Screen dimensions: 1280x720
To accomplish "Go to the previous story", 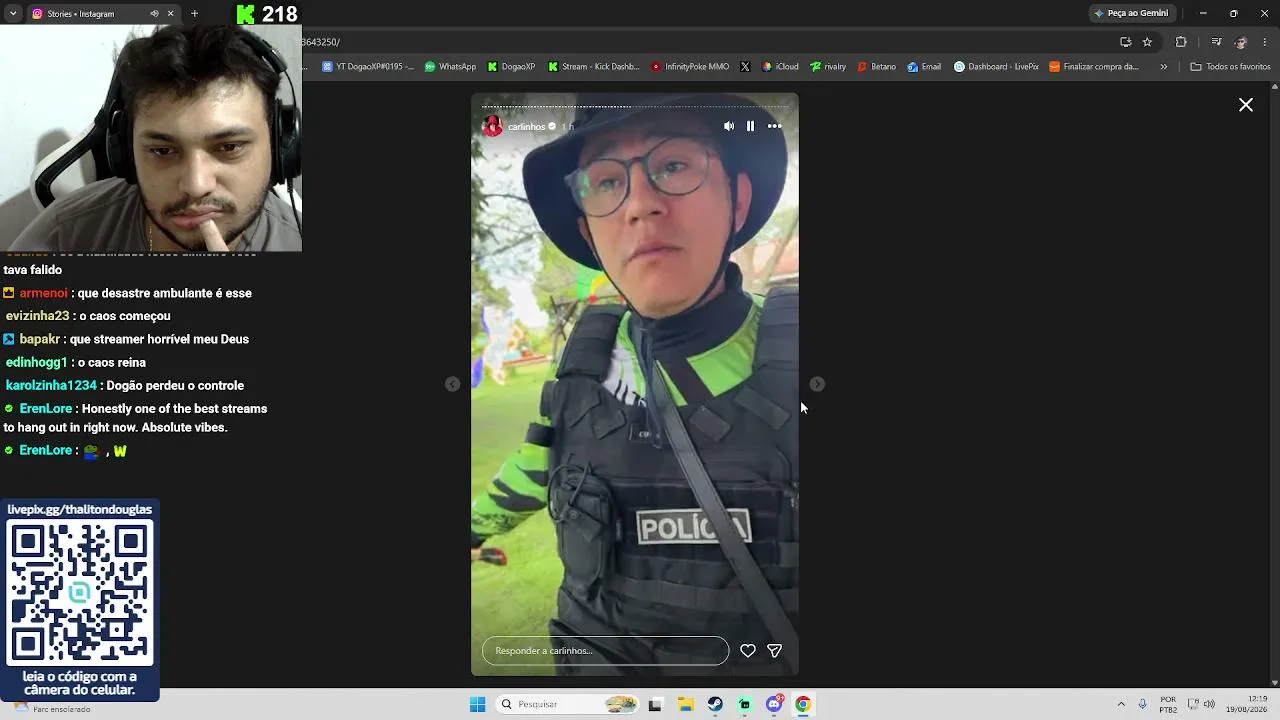I will [452, 384].
